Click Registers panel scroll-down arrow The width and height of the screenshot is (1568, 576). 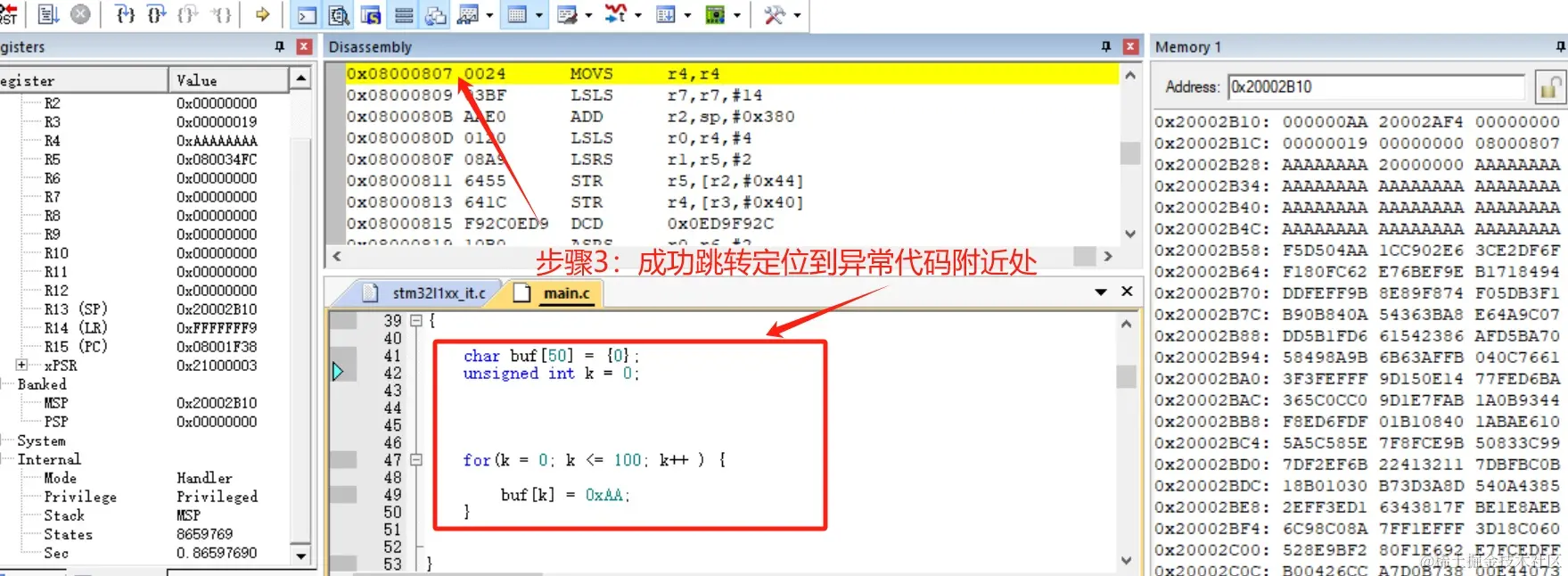point(301,555)
